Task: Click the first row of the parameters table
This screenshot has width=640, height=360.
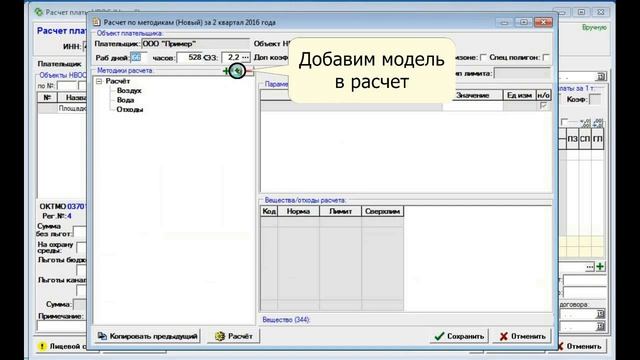Action: click(x=406, y=106)
